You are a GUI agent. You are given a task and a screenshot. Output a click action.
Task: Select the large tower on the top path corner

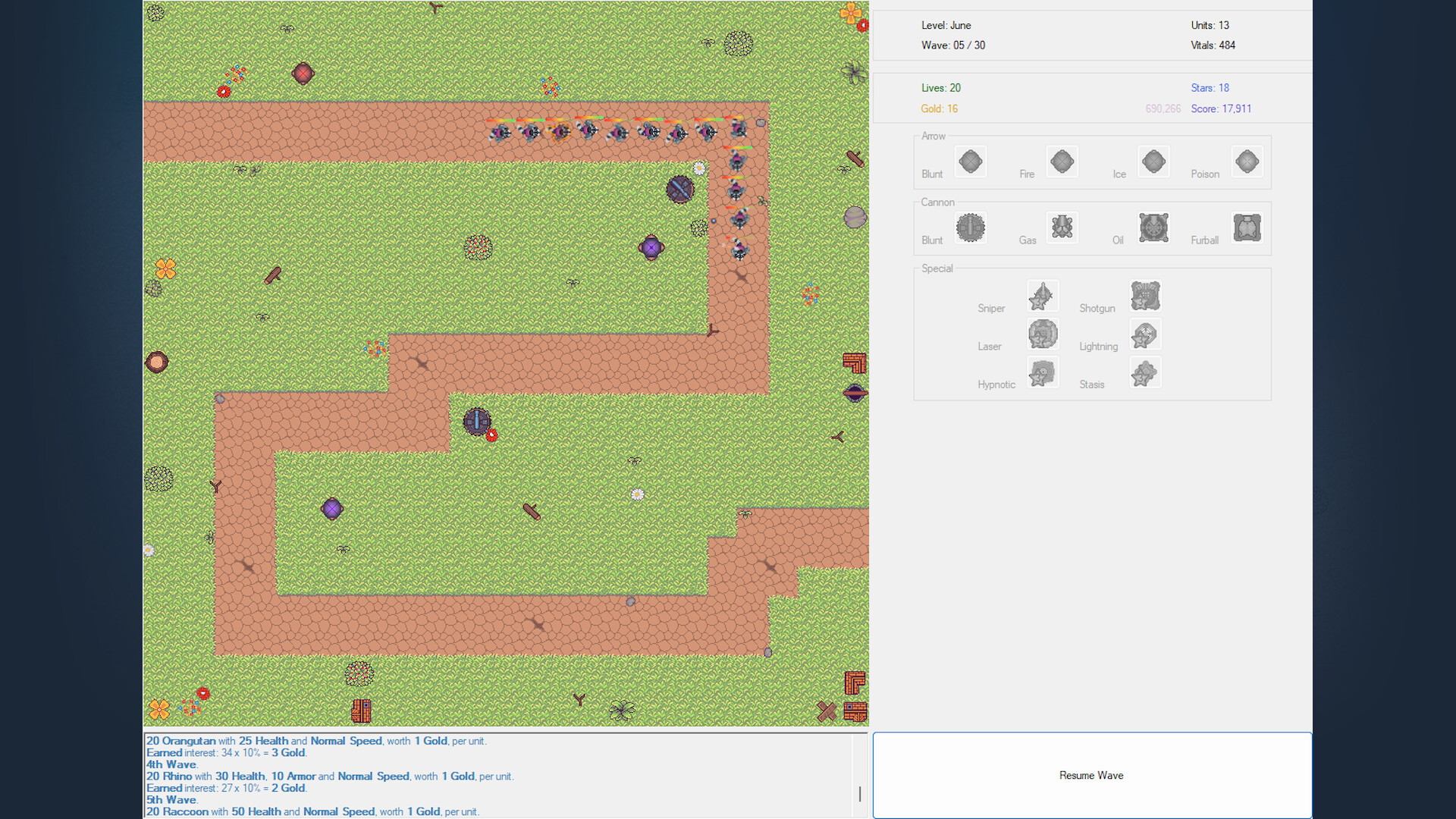(679, 189)
